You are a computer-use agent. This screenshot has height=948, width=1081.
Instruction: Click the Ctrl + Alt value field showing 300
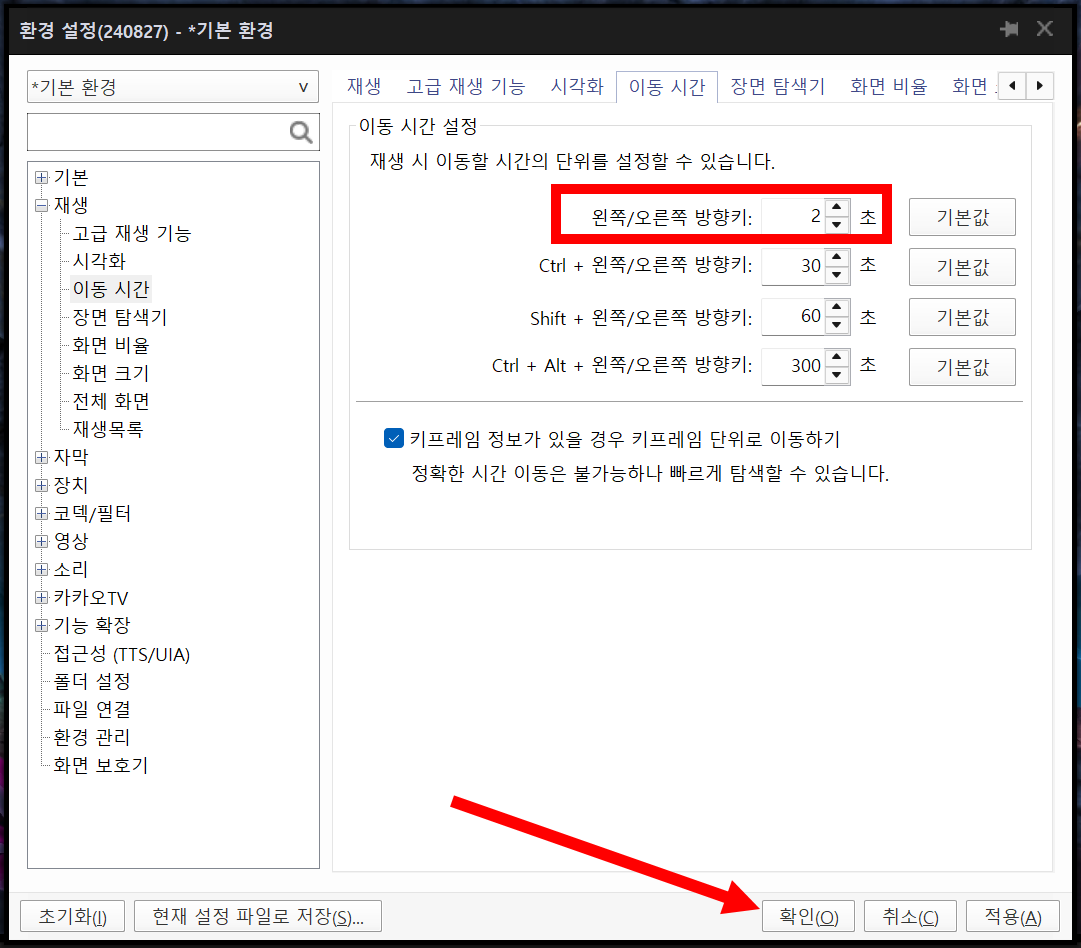click(x=793, y=366)
